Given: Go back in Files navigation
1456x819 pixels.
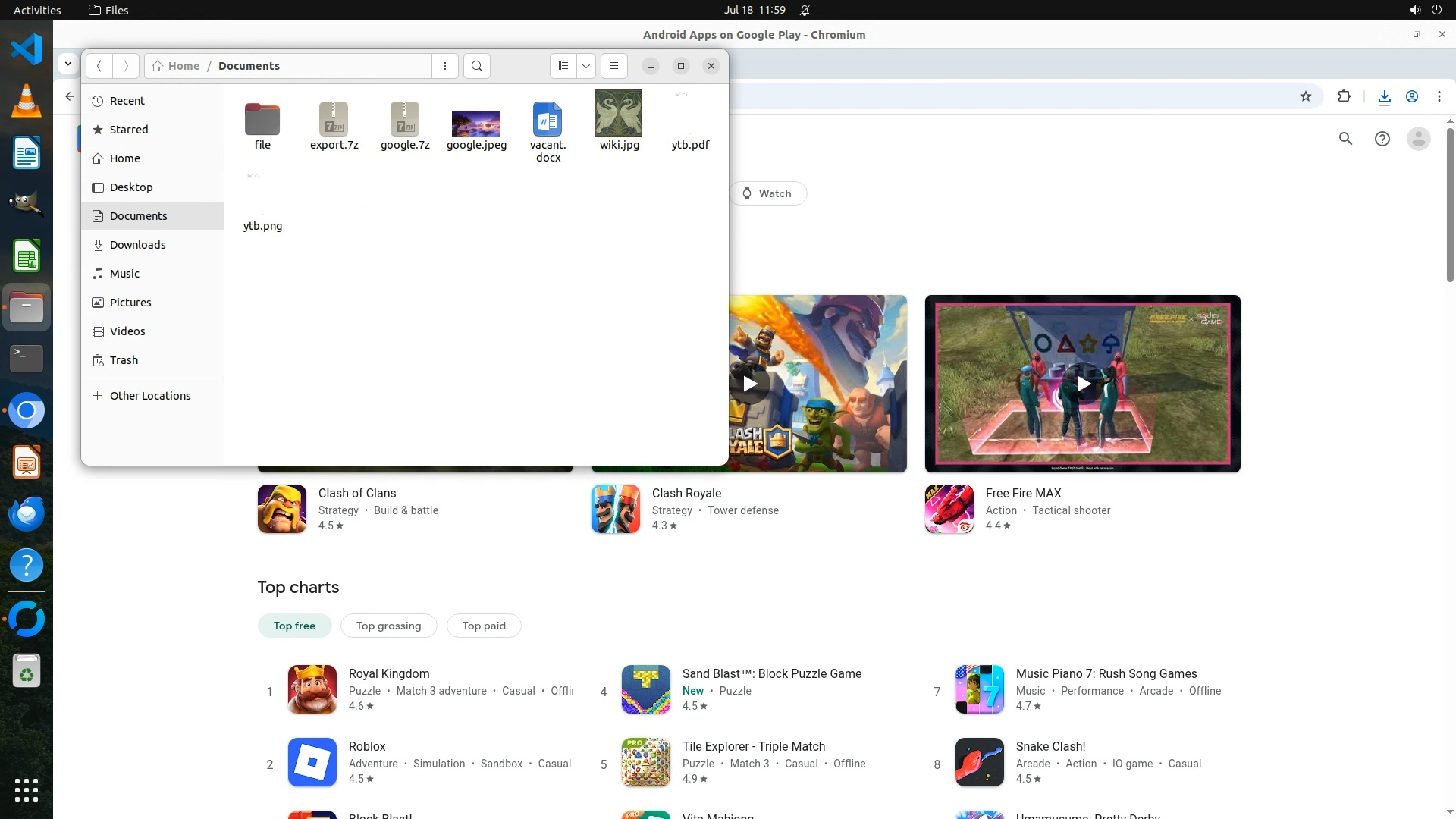Looking at the screenshot, I should pos(99,66).
